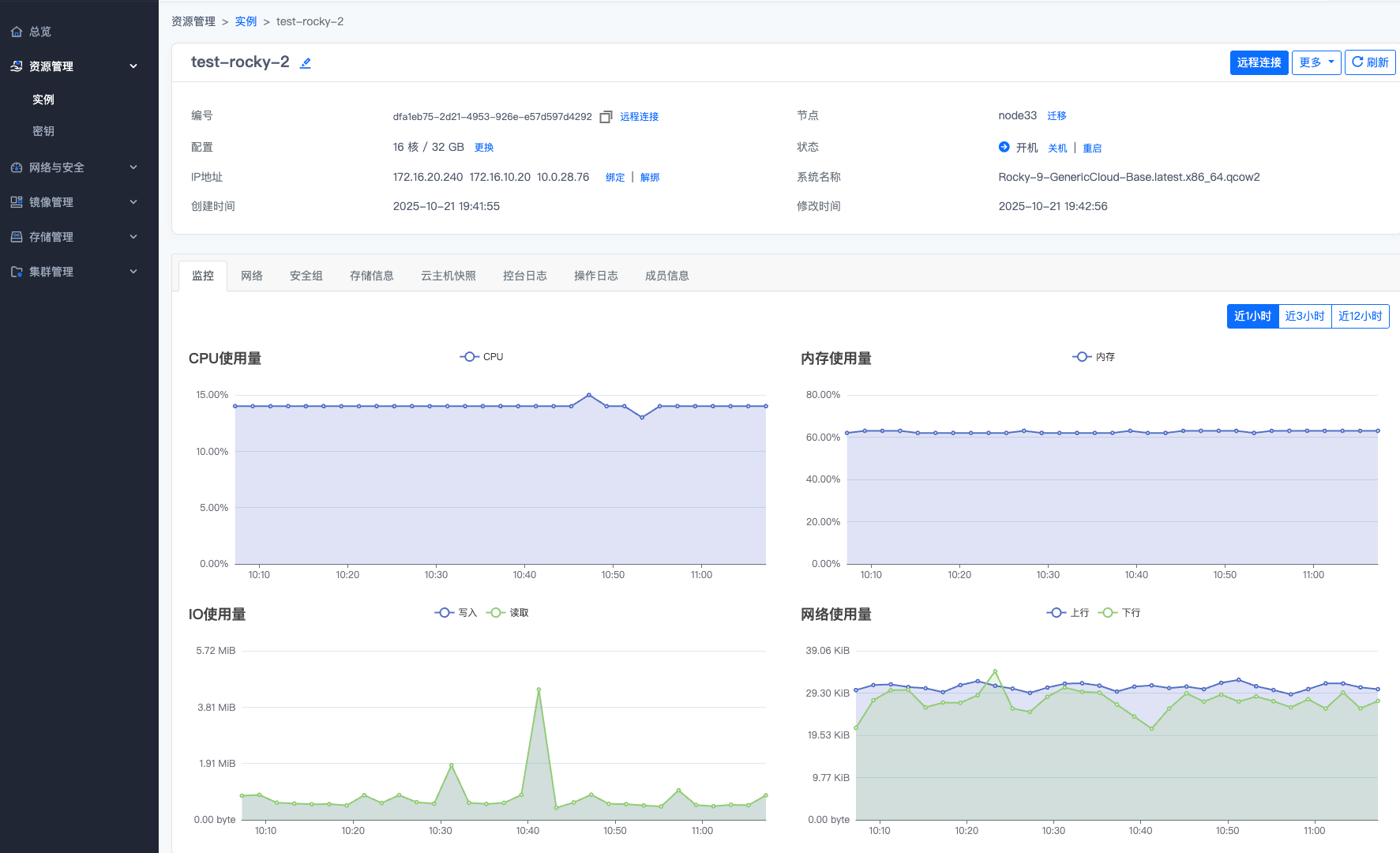Click the copy icon next to instance ID
1400x853 pixels.
(x=606, y=117)
